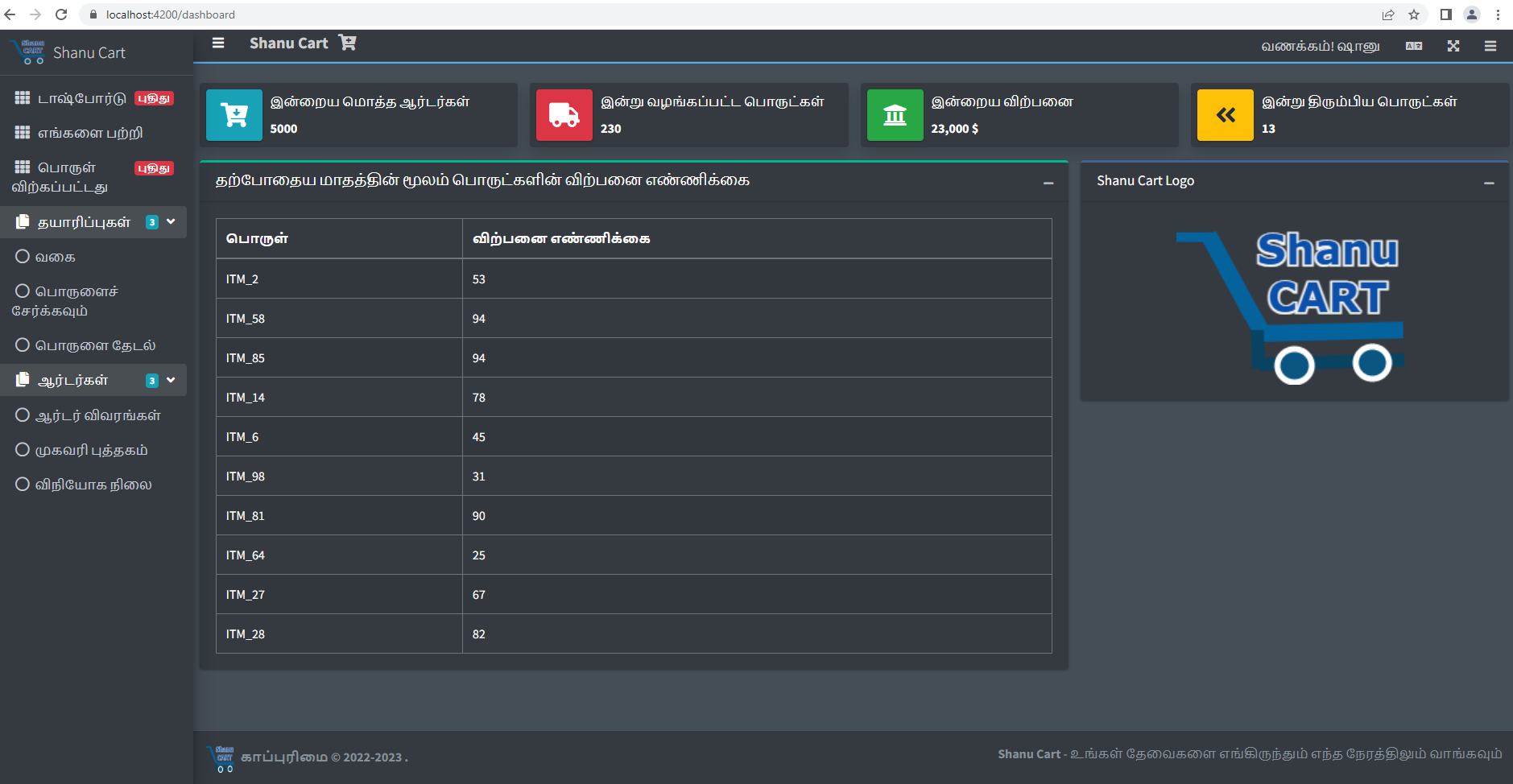Click the grid icon next to பொருள் விற்கப்பட்டது
Image resolution: width=1513 pixels, height=784 pixels.
23,167
